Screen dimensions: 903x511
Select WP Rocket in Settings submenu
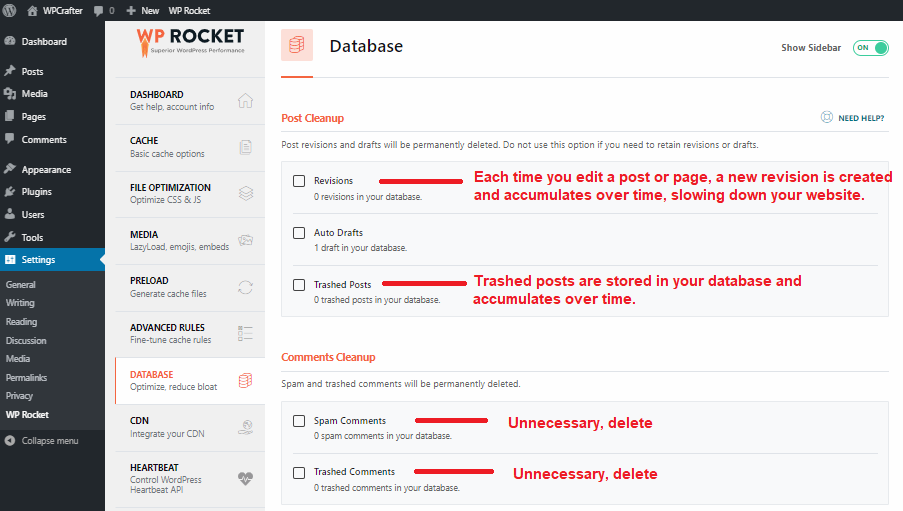[x=27, y=414]
